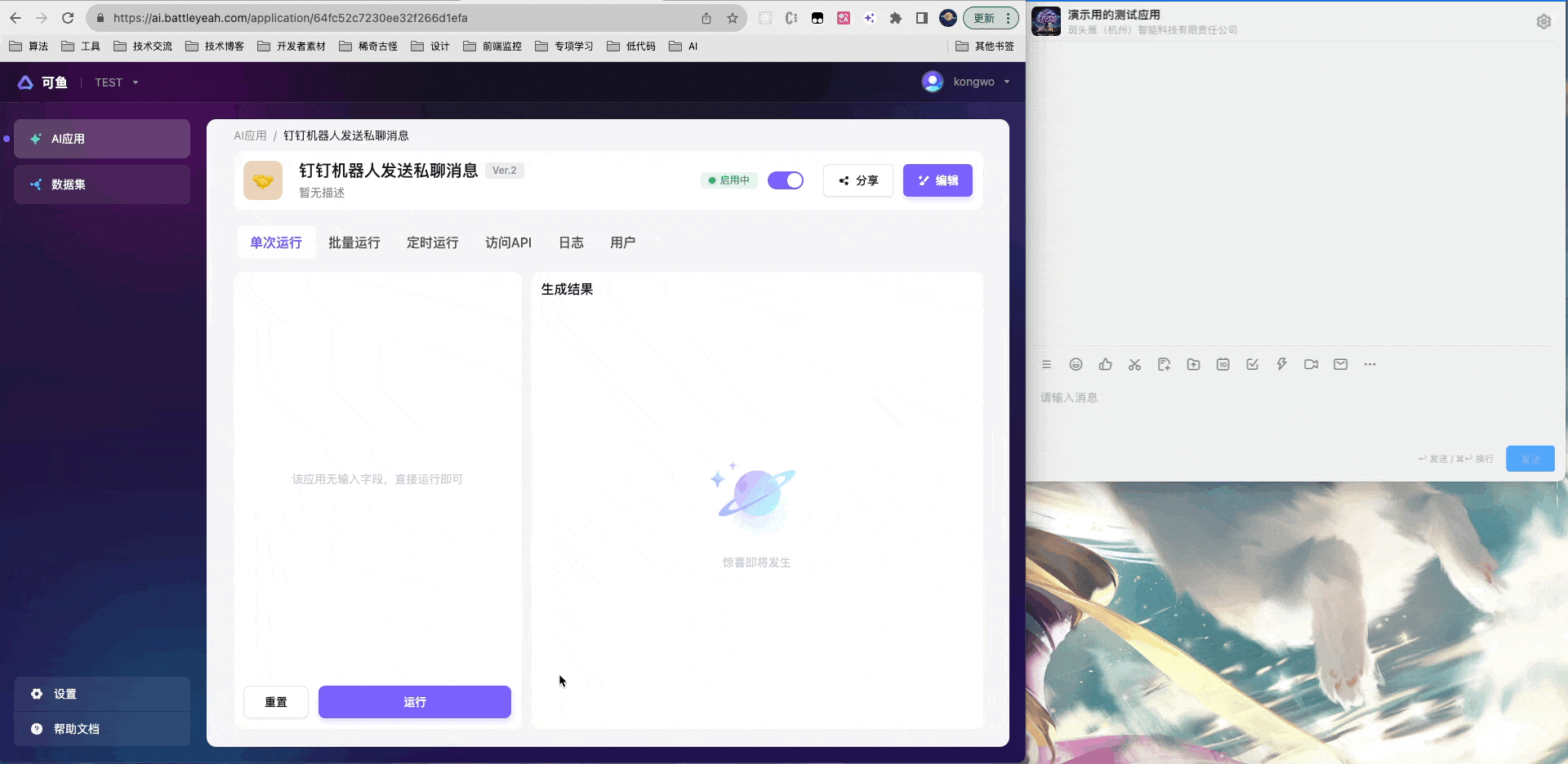
Task: Open 帮助文档 in the sidebar
Action: pyautogui.click(x=102, y=729)
